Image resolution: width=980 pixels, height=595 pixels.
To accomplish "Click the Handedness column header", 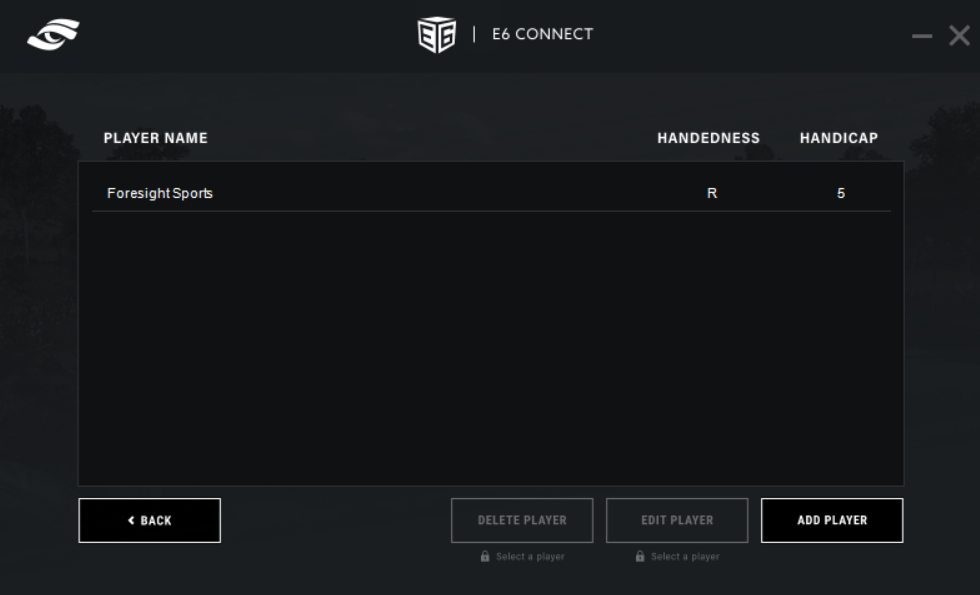I will [708, 138].
